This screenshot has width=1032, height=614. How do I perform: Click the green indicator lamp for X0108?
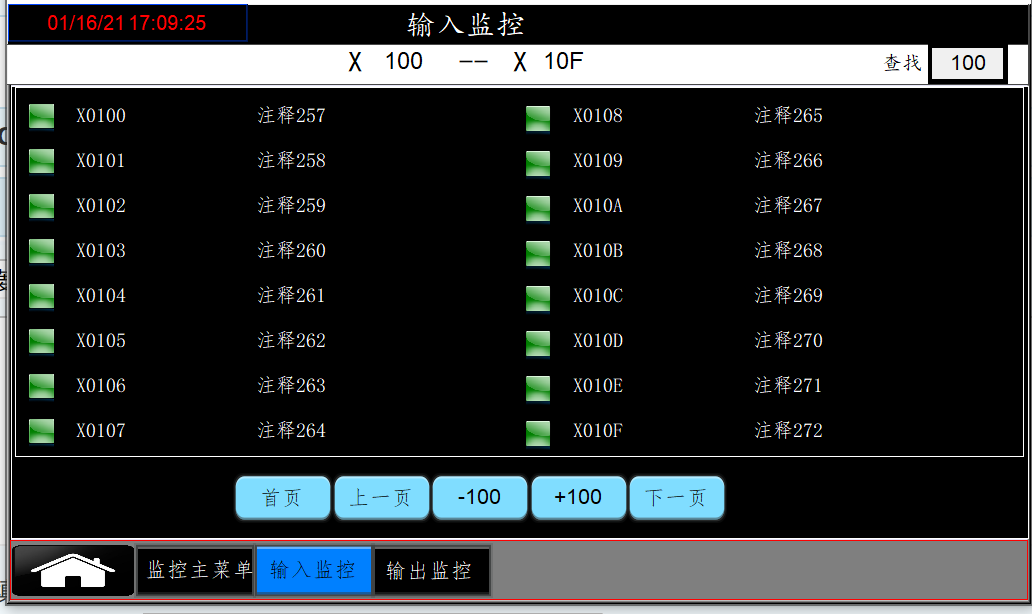[538, 118]
